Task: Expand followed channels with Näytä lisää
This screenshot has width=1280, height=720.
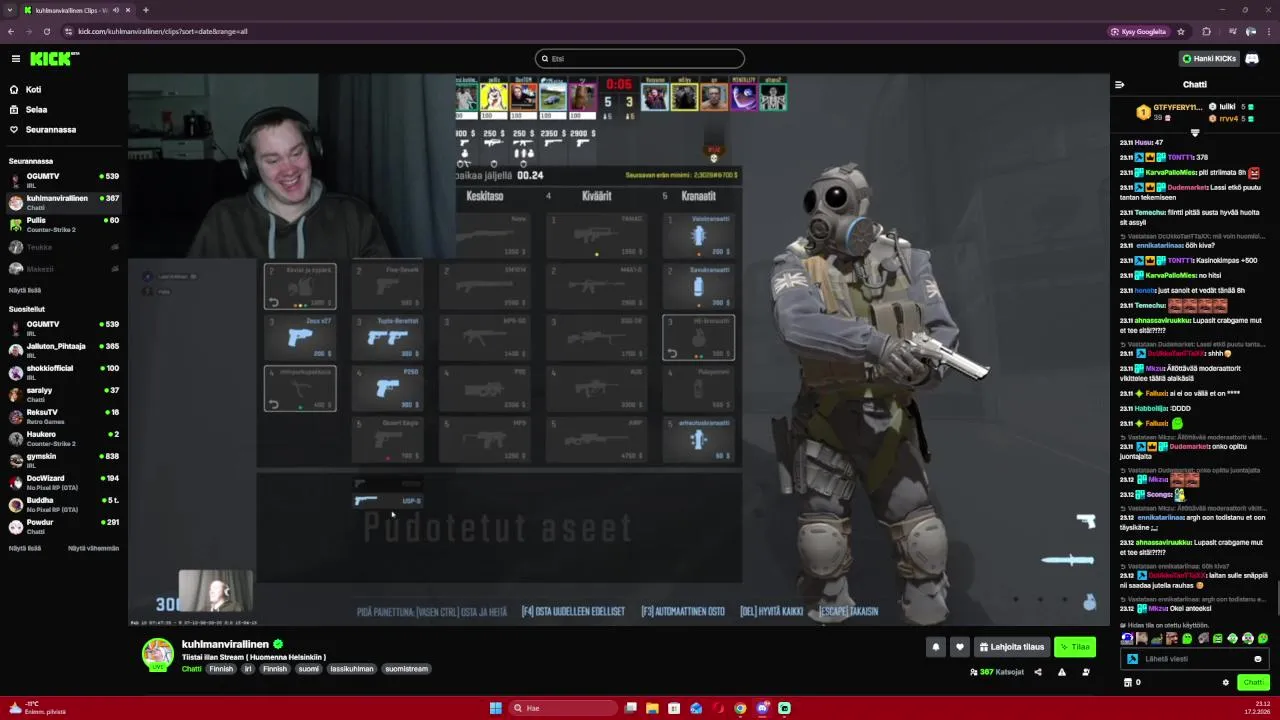Action: pos(25,290)
